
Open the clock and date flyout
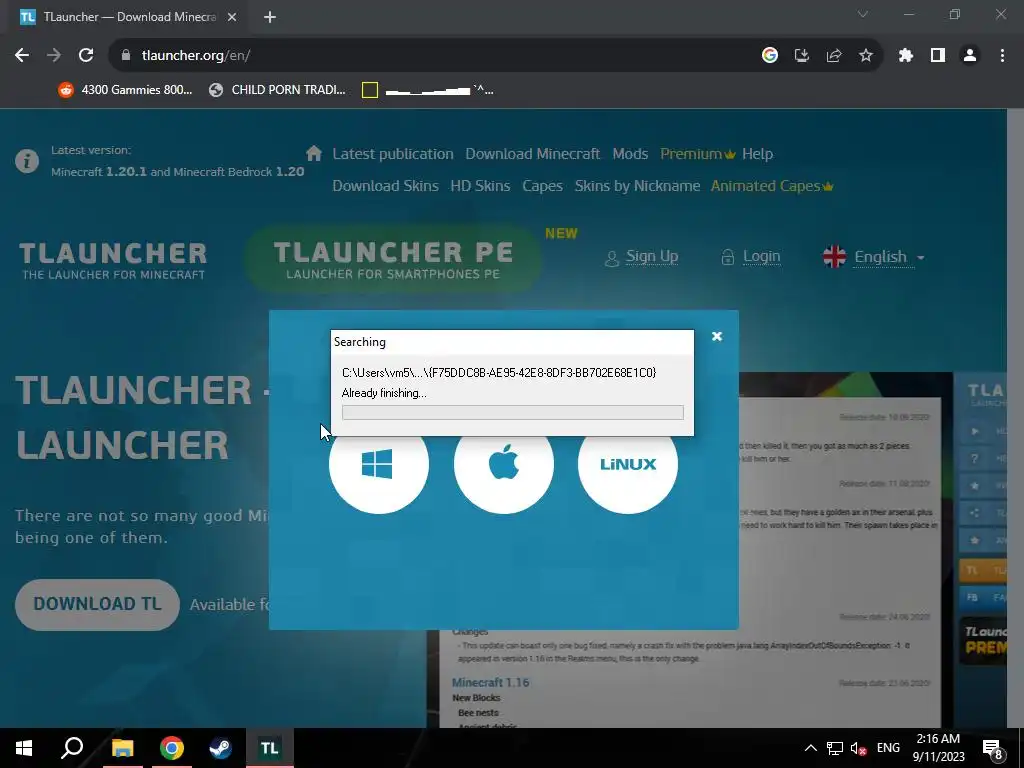(938, 748)
